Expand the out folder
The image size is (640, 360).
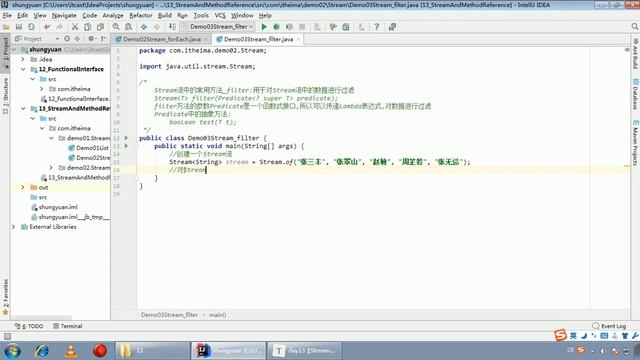23,187
